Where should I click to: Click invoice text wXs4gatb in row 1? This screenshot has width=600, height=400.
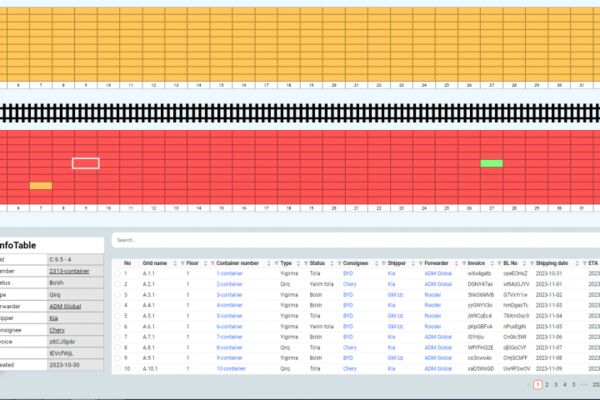pyautogui.click(x=479, y=274)
